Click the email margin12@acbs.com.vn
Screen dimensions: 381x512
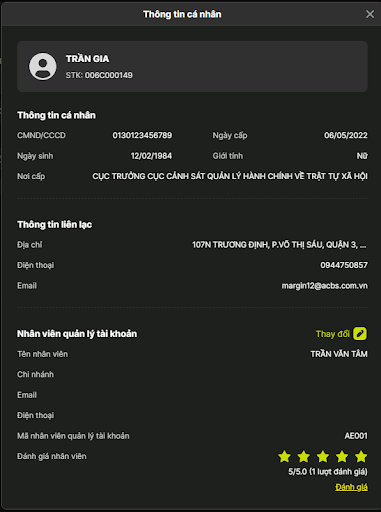(325, 286)
